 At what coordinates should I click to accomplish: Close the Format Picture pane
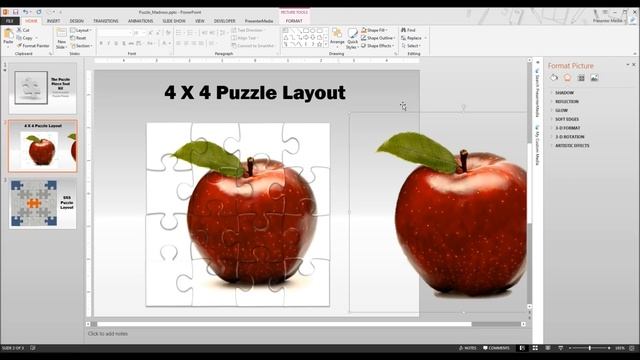(x=633, y=65)
